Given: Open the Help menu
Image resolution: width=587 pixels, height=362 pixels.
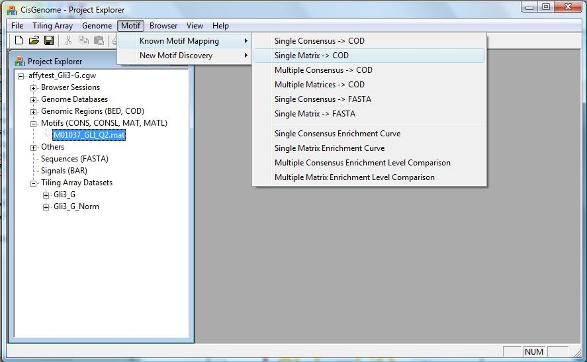Looking at the screenshot, I should [220, 26].
